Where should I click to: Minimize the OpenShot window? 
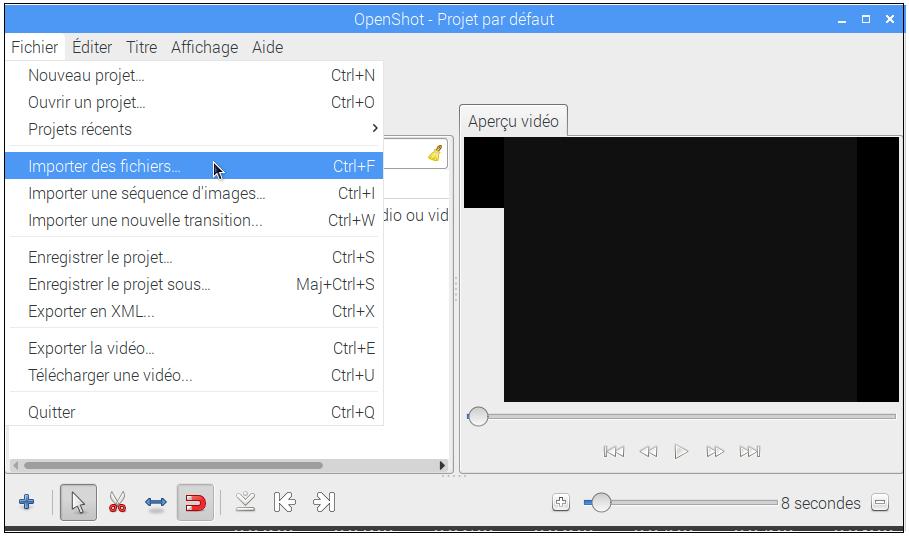842,20
